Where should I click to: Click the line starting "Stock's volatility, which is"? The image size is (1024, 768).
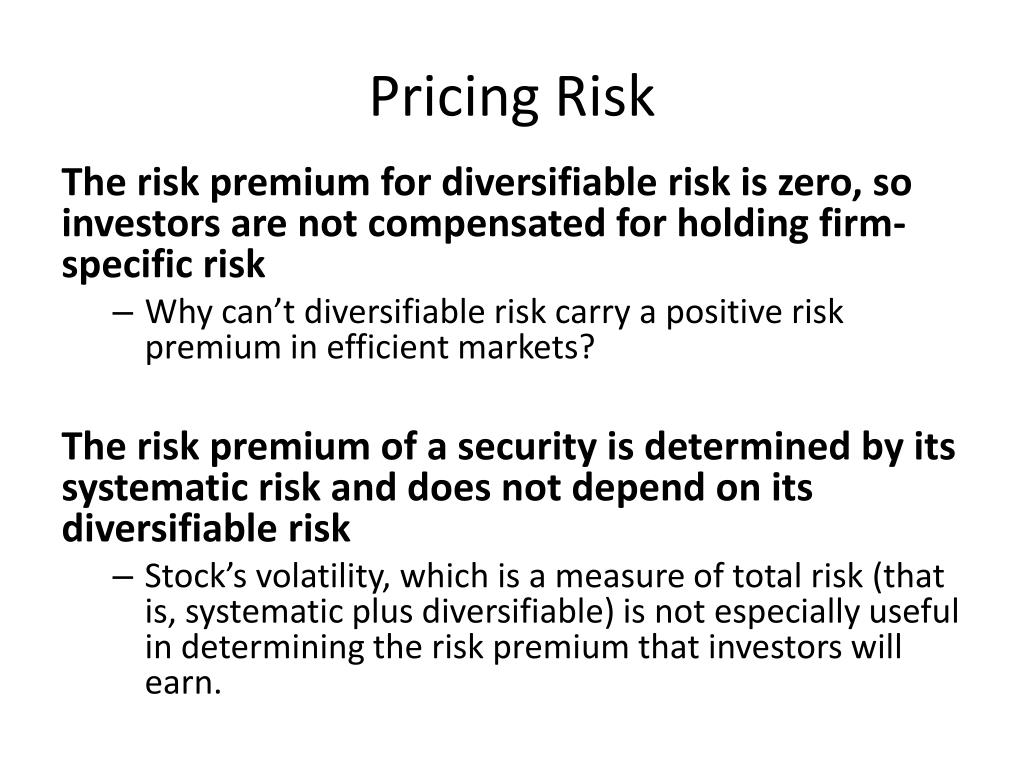click(544, 577)
